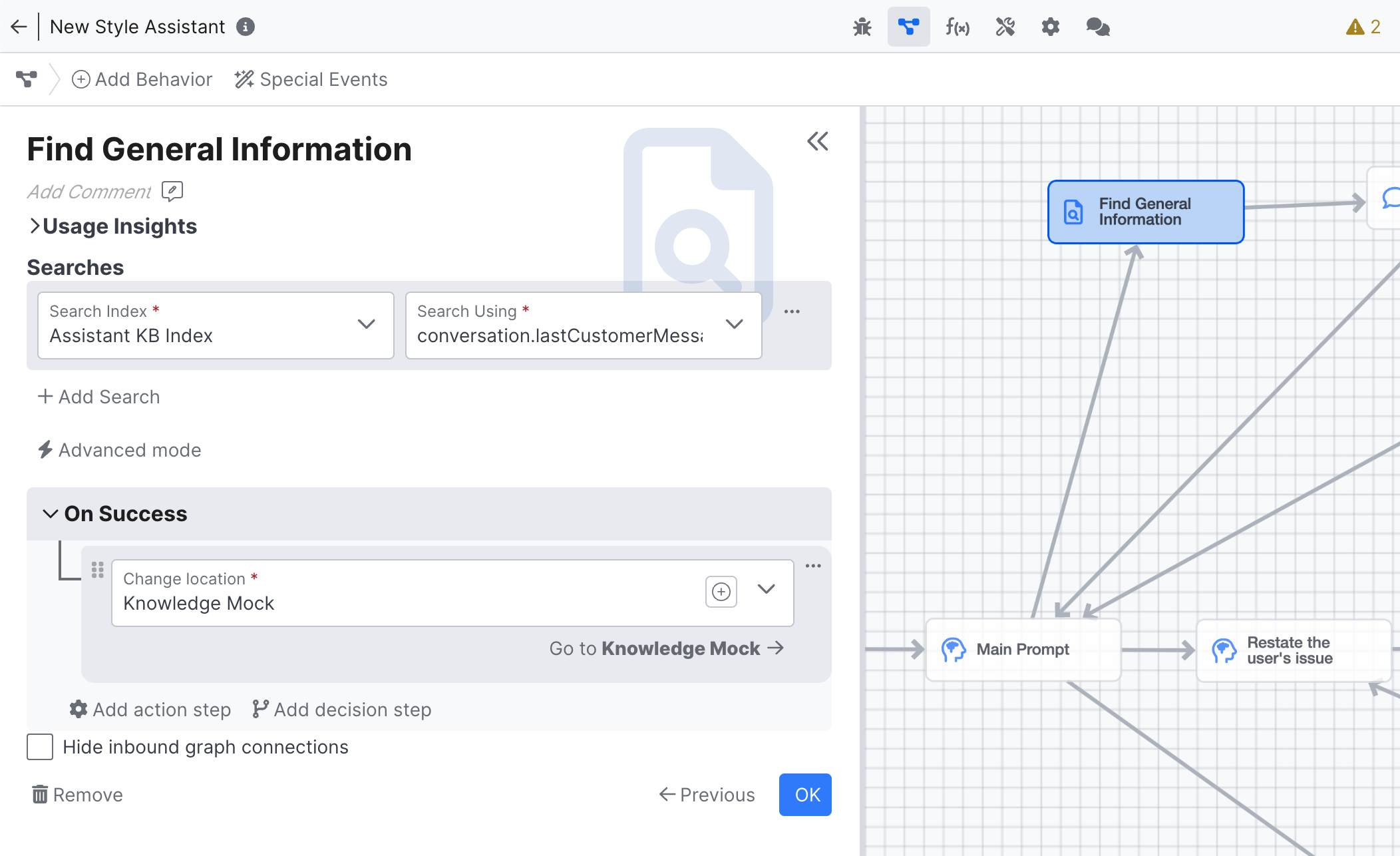Viewport: 1400px width, 856px height.
Task: Expand Search Index dropdown for Assistant KB Index
Action: tap(365, 323)
